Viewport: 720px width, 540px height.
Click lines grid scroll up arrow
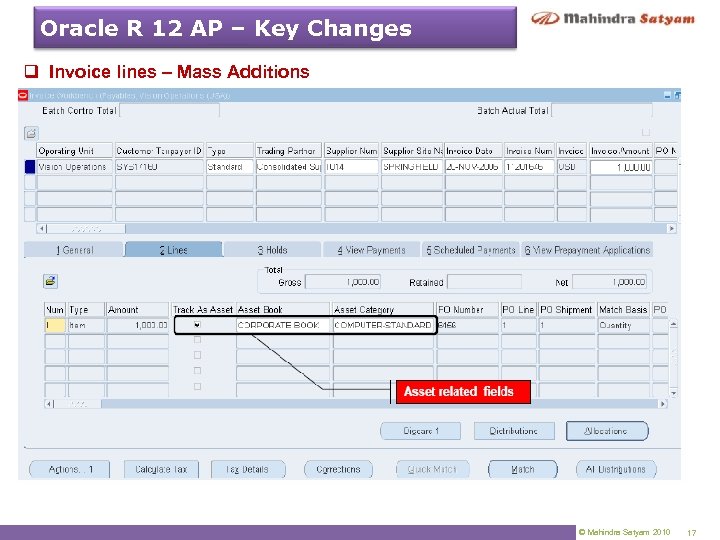point(673,325)
